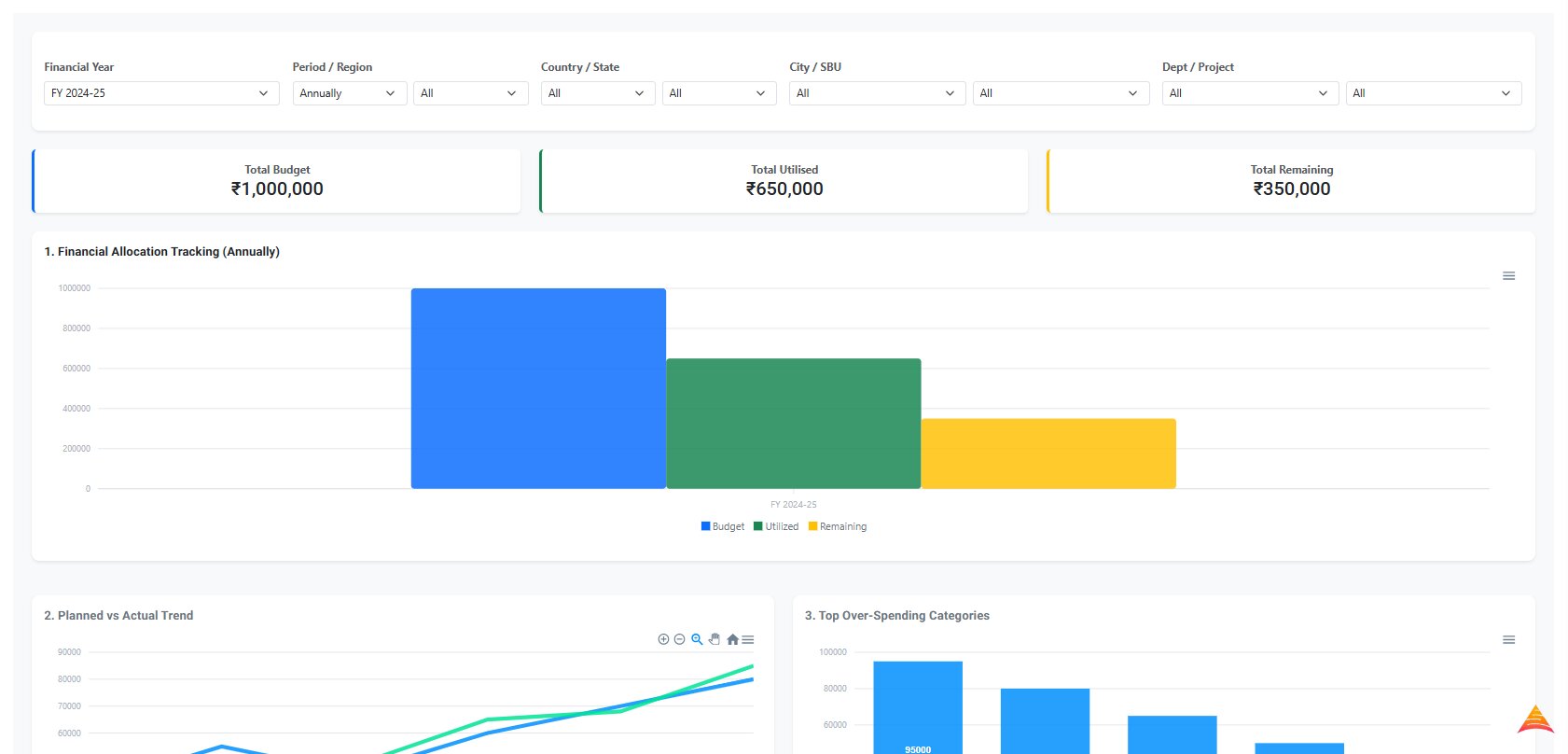Open the Dept dropdown filter
Screen dimensions: 1568x754
[x=1249, y=93]
